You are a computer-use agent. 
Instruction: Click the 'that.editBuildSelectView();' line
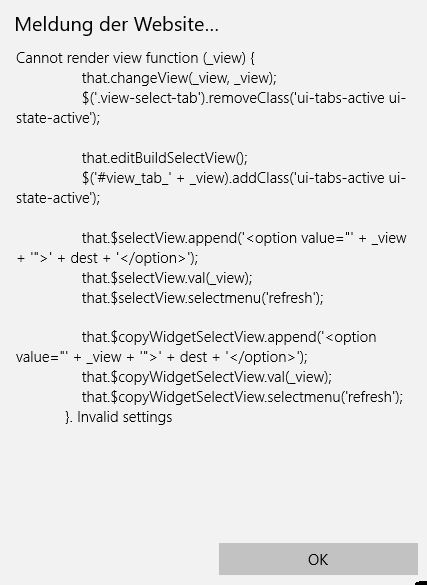point(164,158)
